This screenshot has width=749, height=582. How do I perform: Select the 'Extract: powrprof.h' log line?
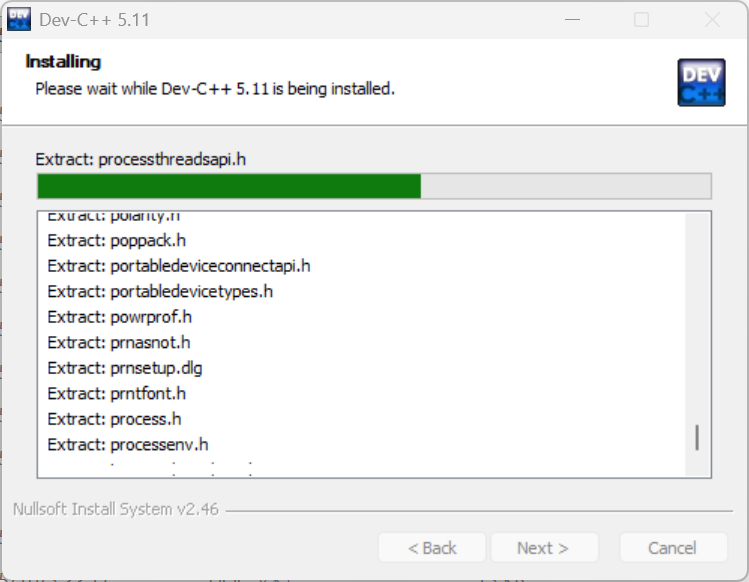pyautogui.click(x=120, y=317)
